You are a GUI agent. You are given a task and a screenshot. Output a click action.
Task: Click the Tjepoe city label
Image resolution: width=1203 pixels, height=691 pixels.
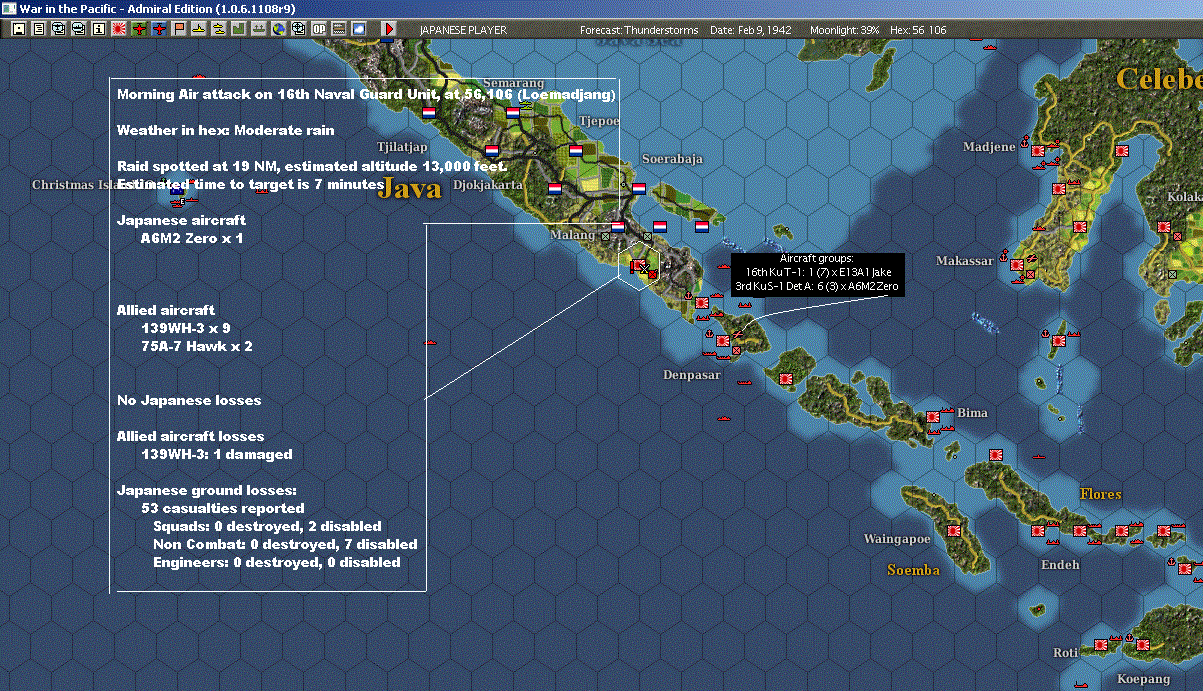click(x=599, y=121)
